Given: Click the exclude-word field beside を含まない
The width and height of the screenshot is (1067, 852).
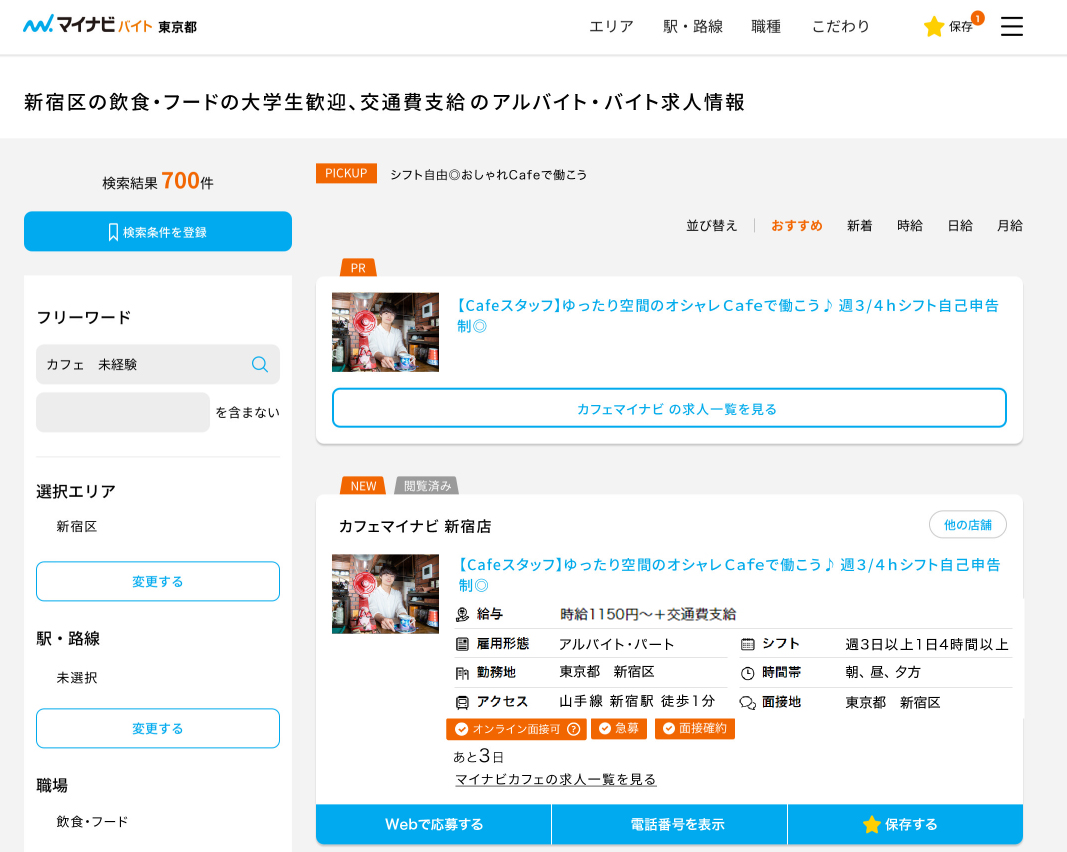Looking at the screenshot, I should 122,412.
